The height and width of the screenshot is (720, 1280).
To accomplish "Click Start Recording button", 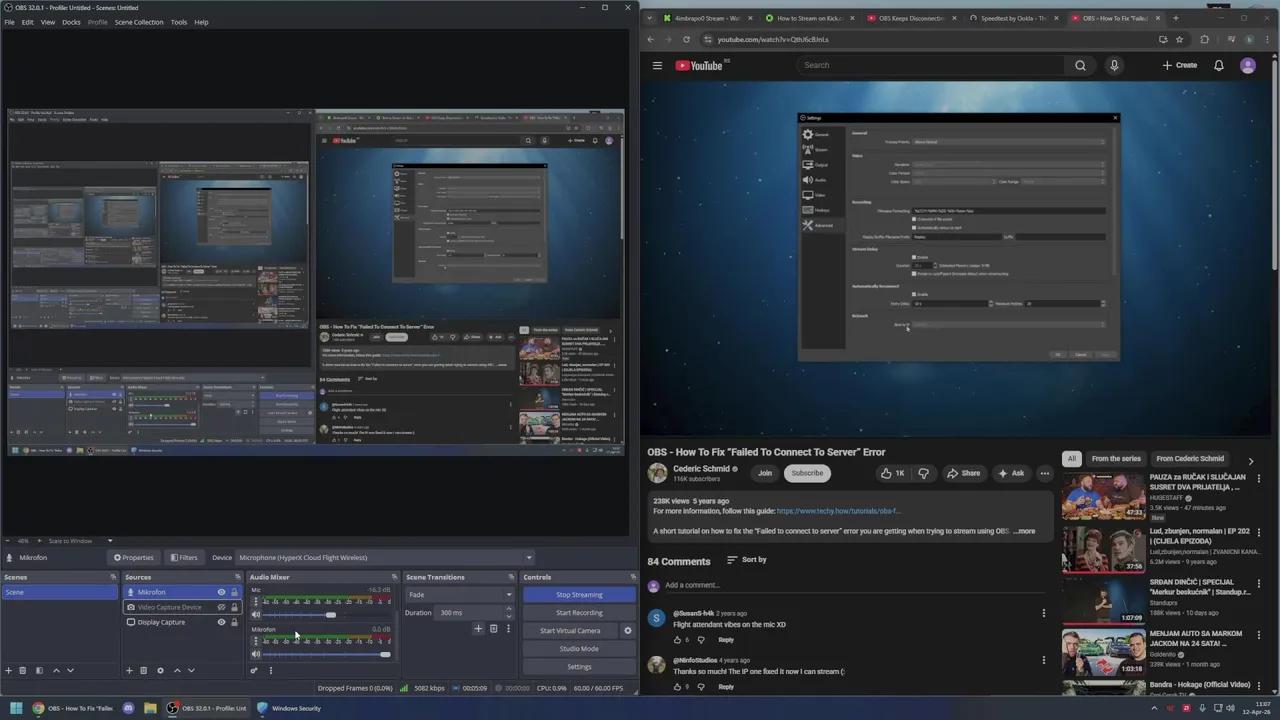I will click(x=579, y=613).
